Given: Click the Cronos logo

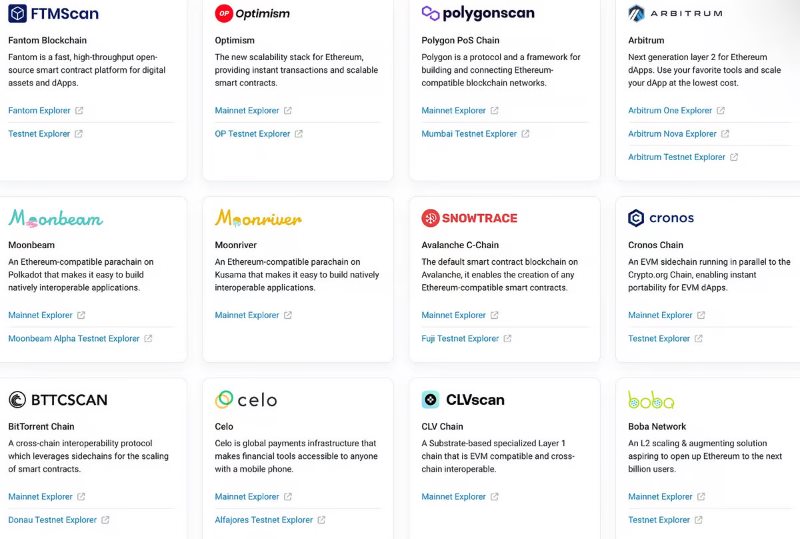Looking at the screenshot, I should click(x=660, y=218).
